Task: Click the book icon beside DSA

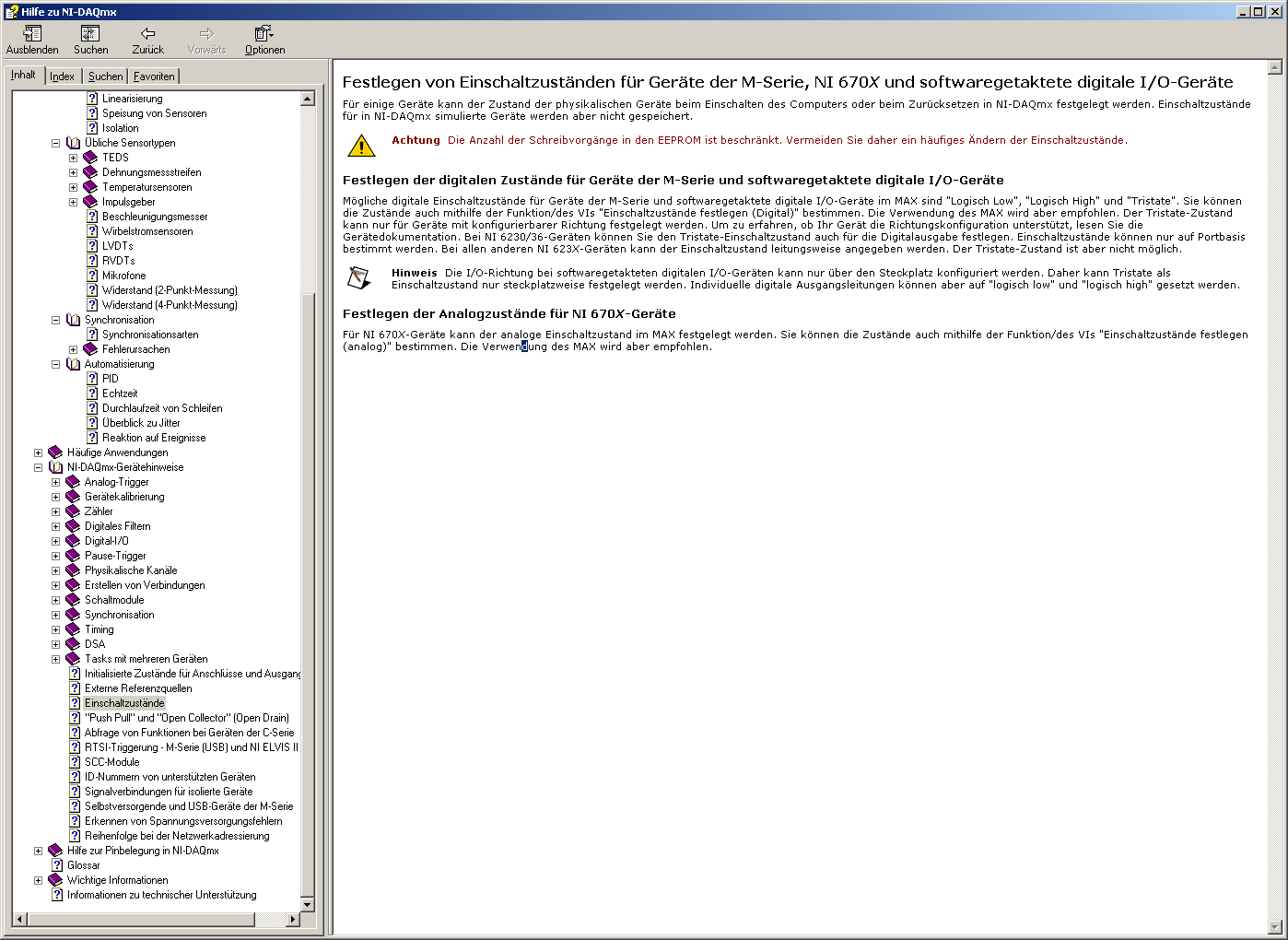Action: pos(73,644)
